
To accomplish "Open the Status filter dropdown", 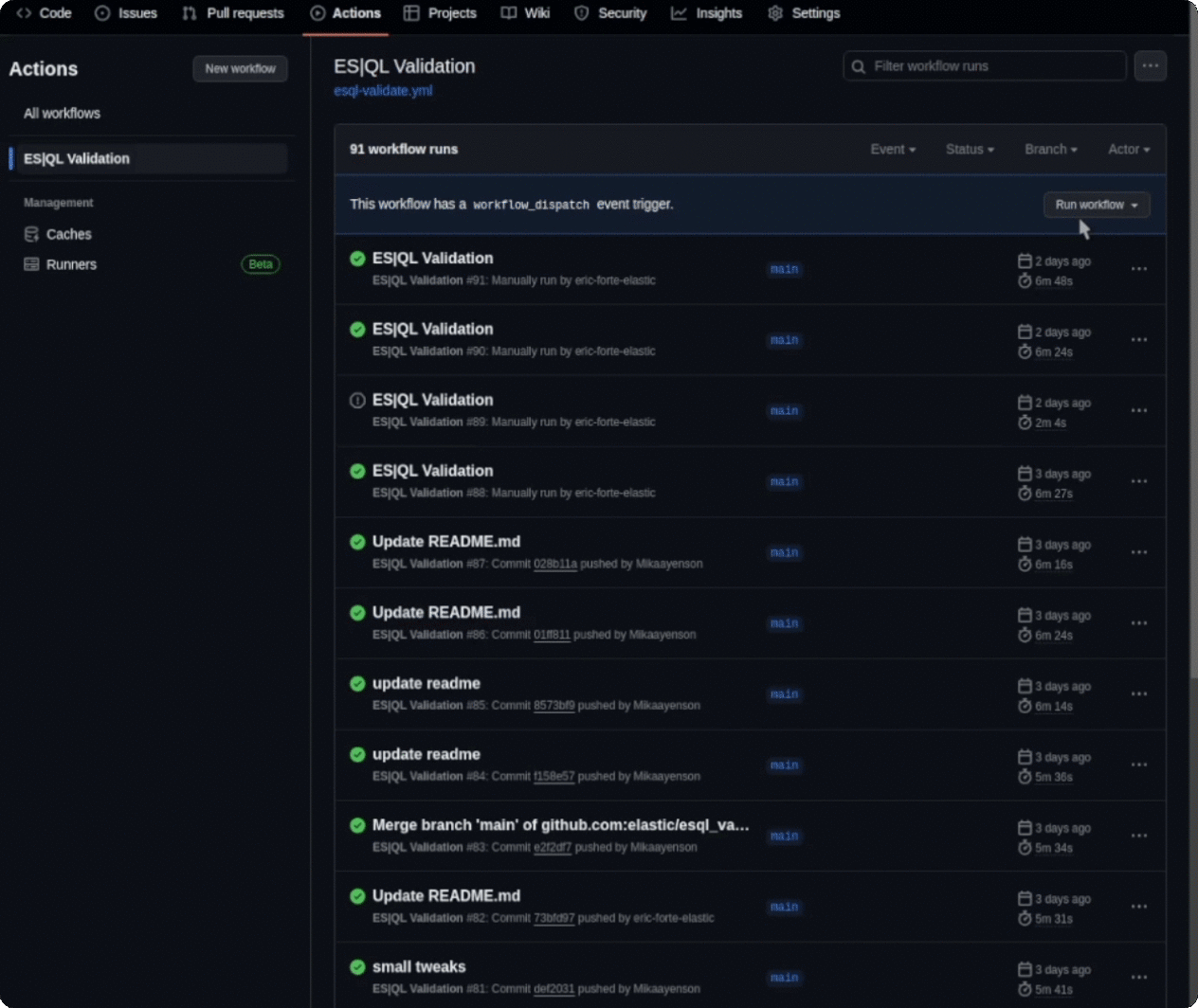I will (x=969, y=150).
